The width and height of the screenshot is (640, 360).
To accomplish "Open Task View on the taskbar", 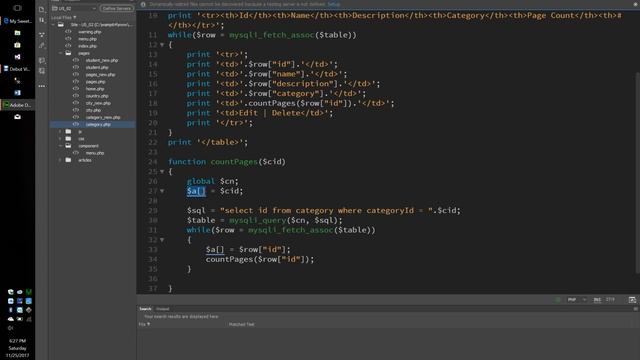I will [x=17, y=8].
